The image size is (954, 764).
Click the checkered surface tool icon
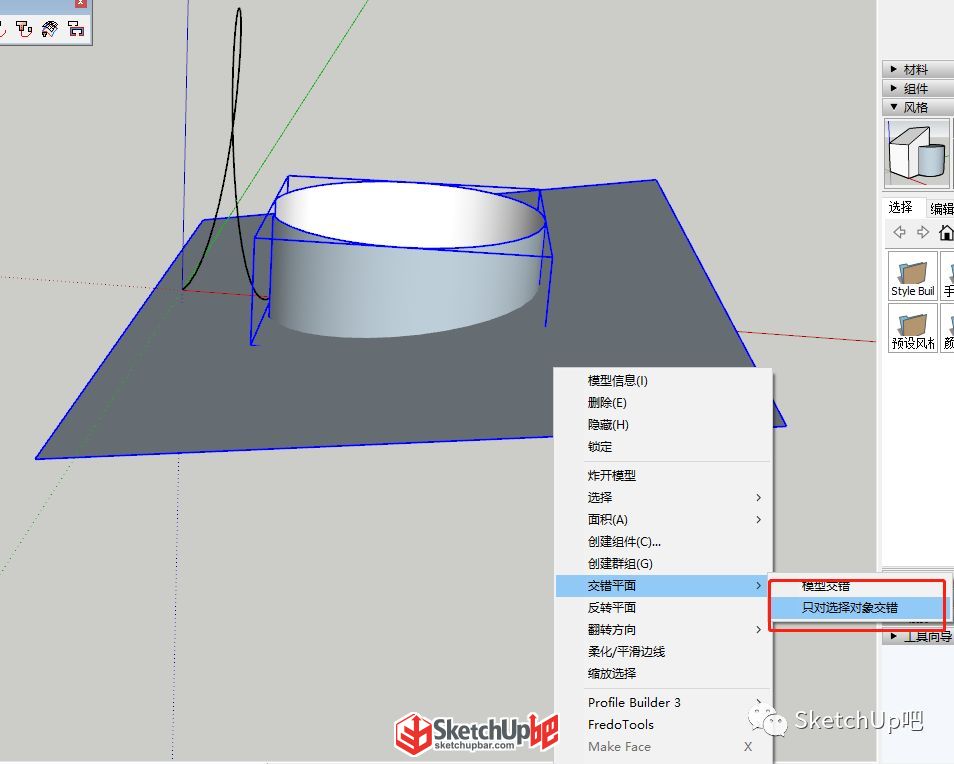50,29
